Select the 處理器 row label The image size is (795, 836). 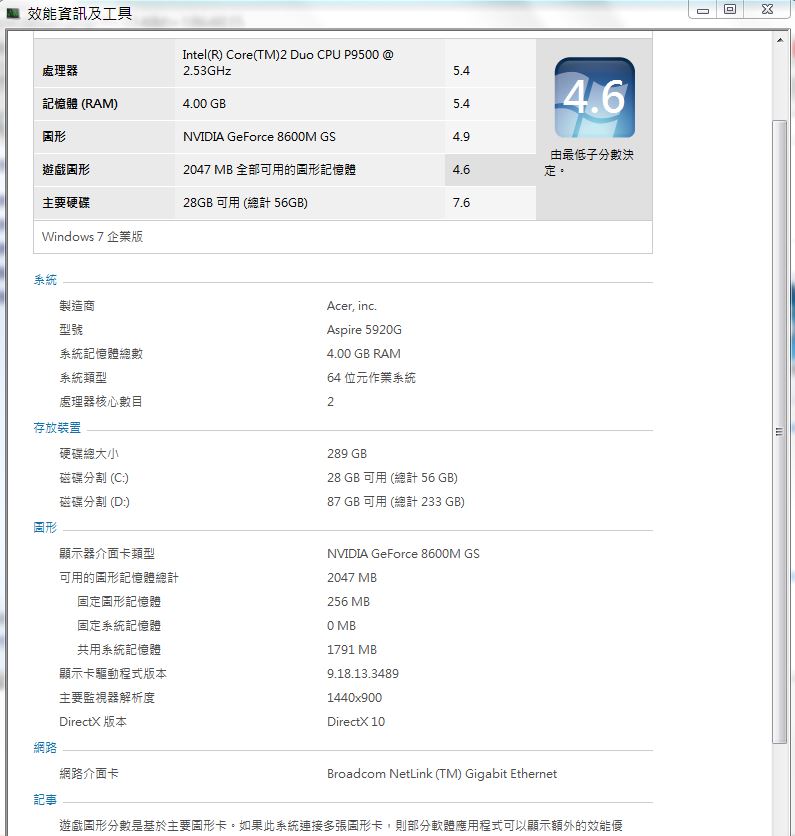click(x=60, y=70)
